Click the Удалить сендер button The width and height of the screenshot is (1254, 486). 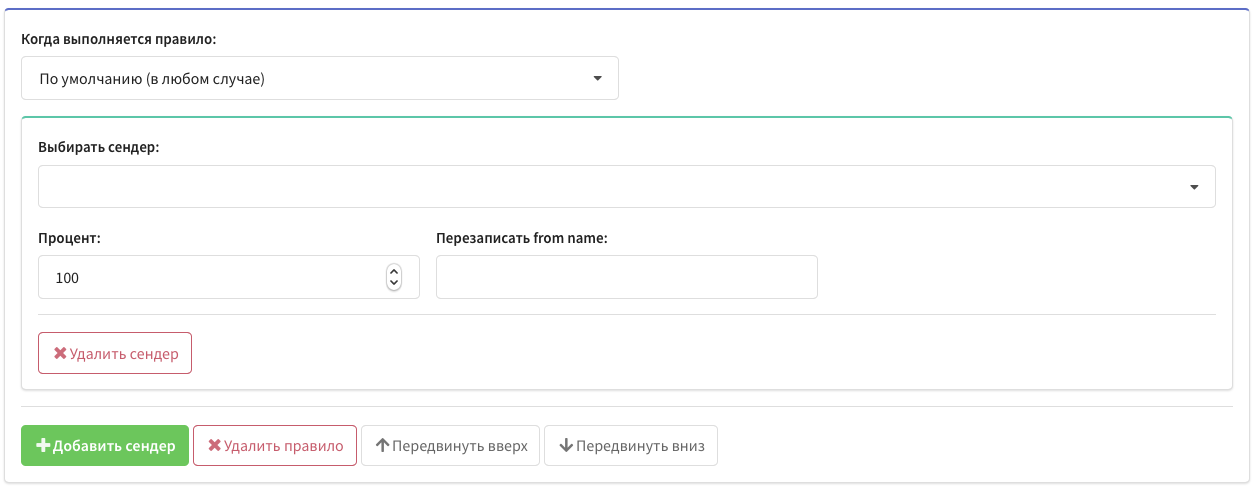(x=115, y=354)
